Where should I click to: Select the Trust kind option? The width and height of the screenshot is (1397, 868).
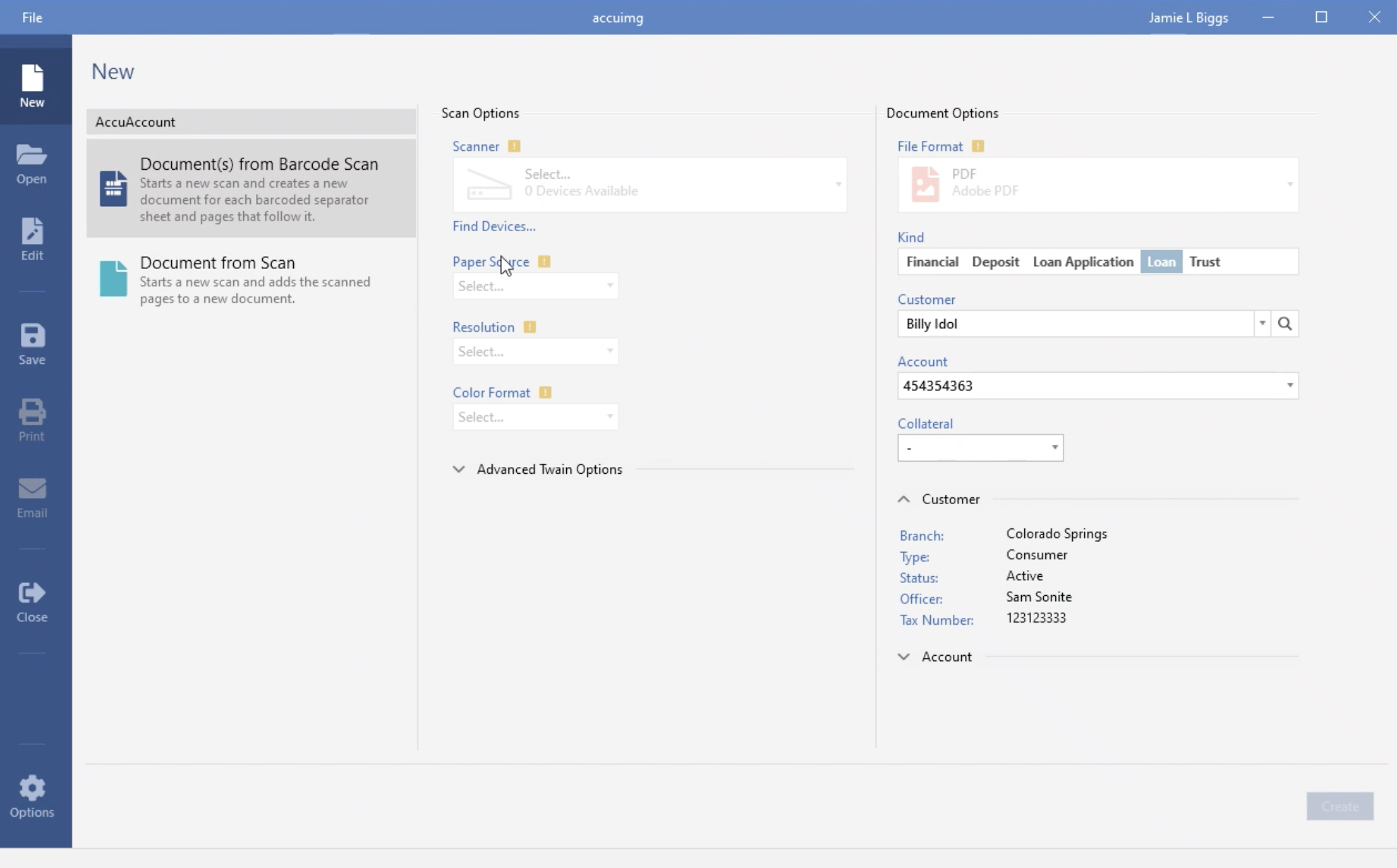pyautogui.click(x=1204, y=261)
